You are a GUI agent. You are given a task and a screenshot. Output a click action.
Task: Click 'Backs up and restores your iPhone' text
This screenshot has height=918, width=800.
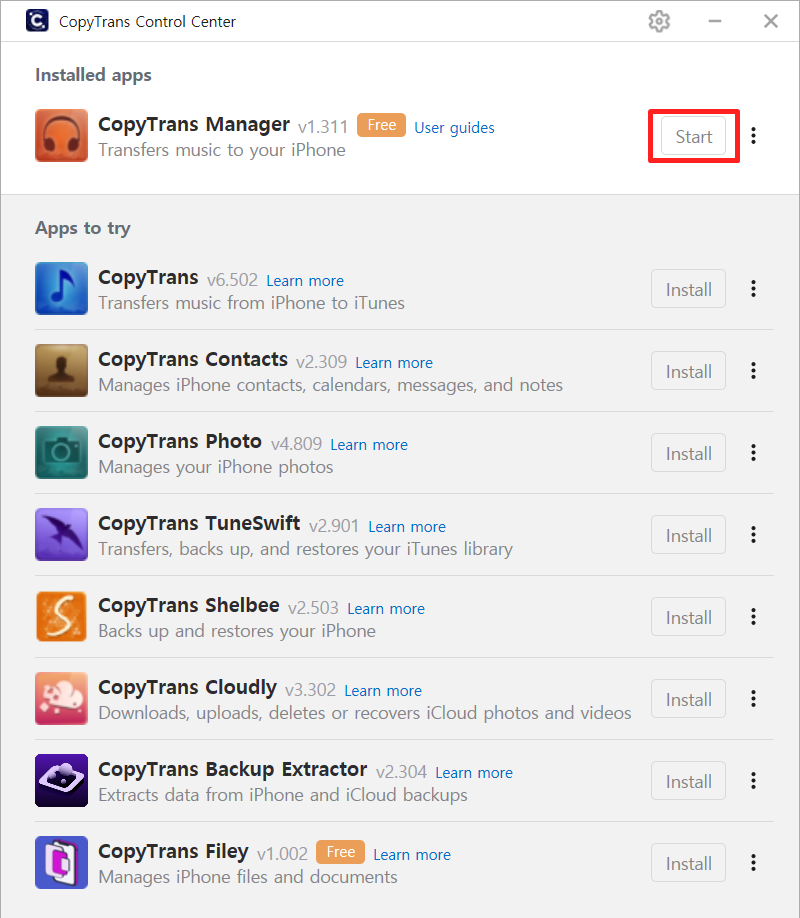tap(237, 631)
